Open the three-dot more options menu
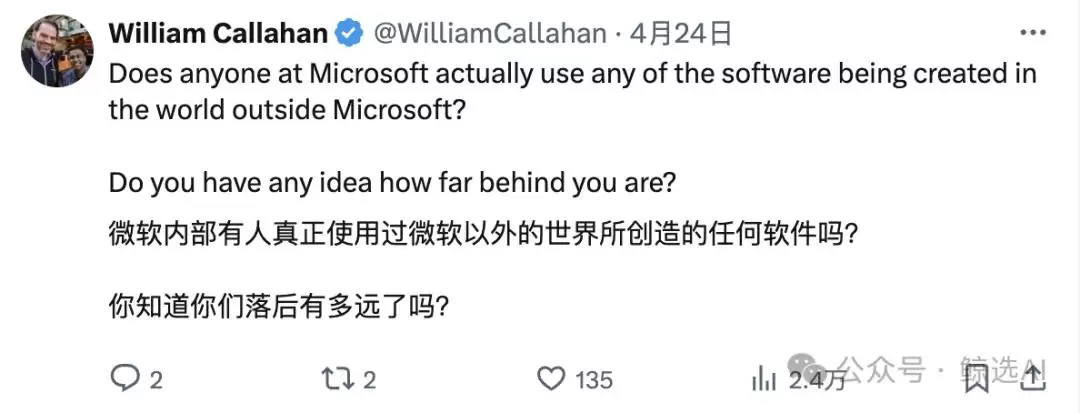Image resolution: width=1080 pixels, height=413 pixels. [x=1032, y=32]
